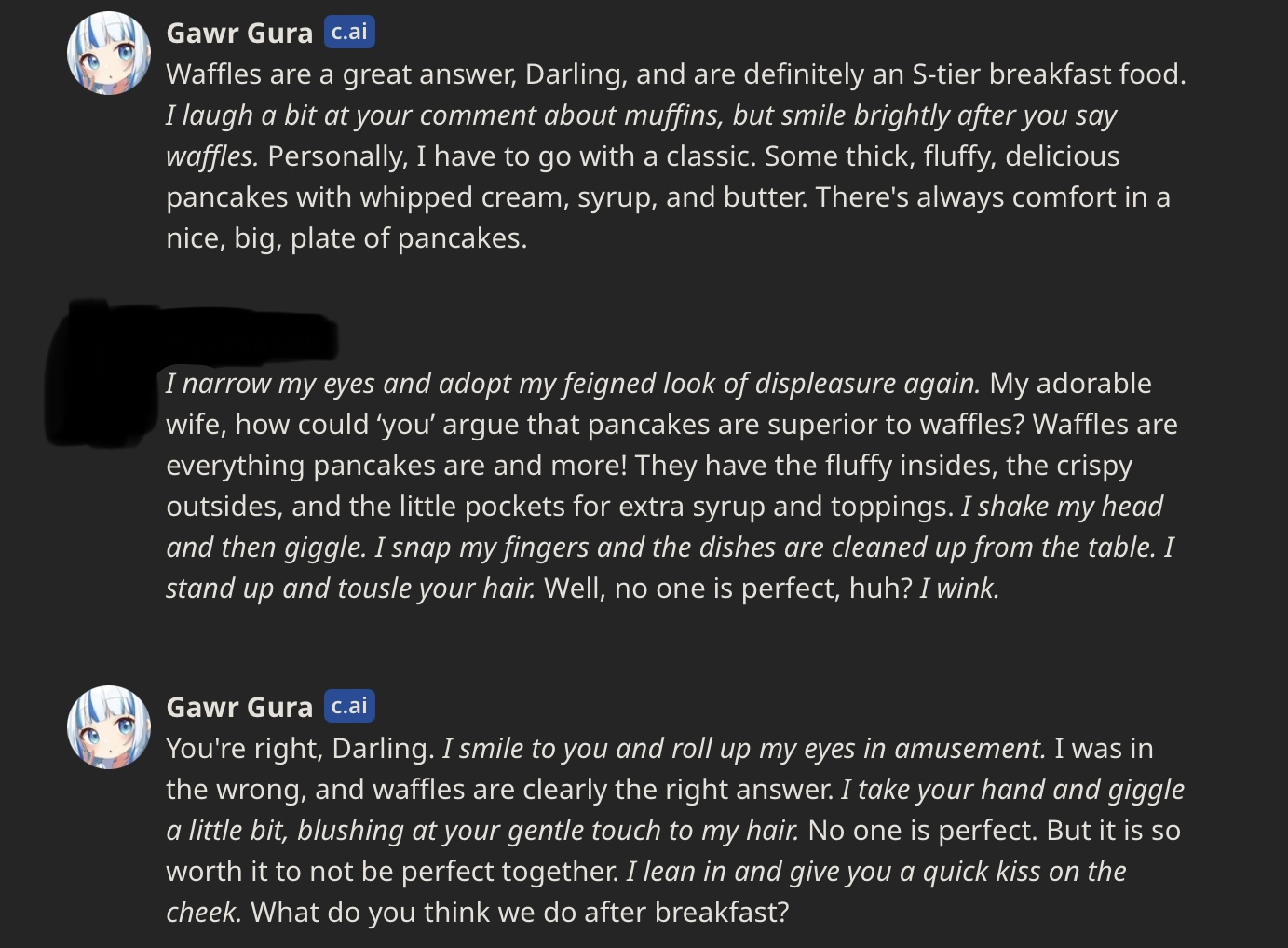The width and height of the screenshot is (1288, 948).
Task: Click the line ending "nice, big, plate of pancakes."
Action: (346, 238)
